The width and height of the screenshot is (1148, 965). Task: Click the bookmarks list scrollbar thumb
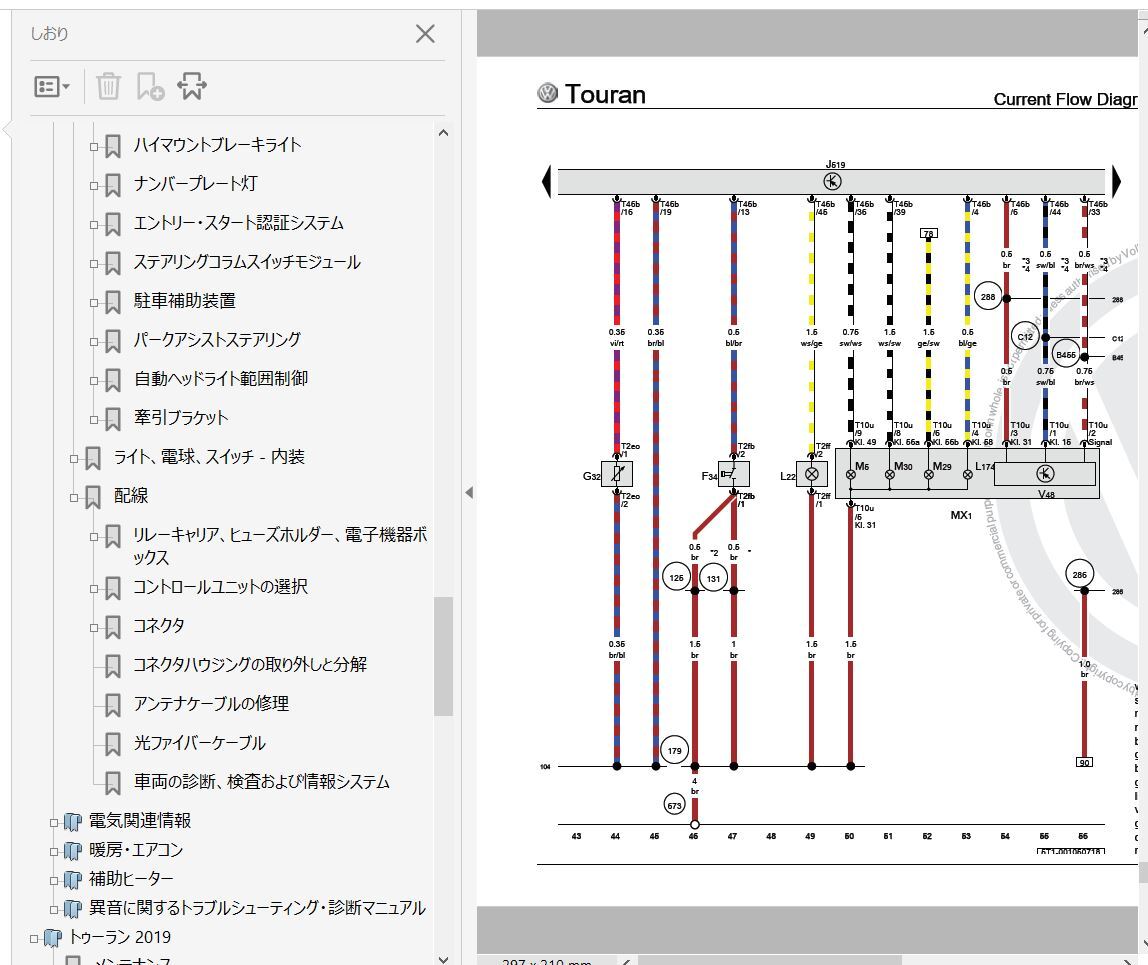pyautogui.click(x=443, y=656)
